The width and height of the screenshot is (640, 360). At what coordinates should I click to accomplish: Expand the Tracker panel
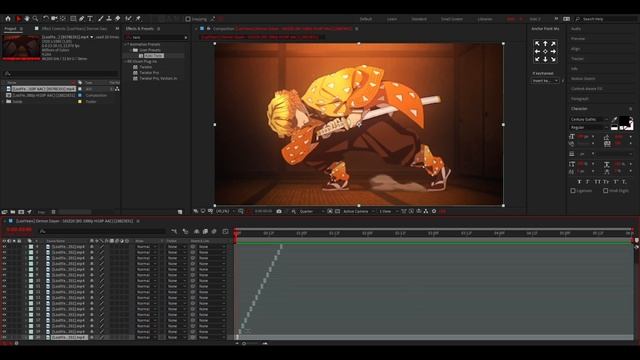[x=578, y=59]
